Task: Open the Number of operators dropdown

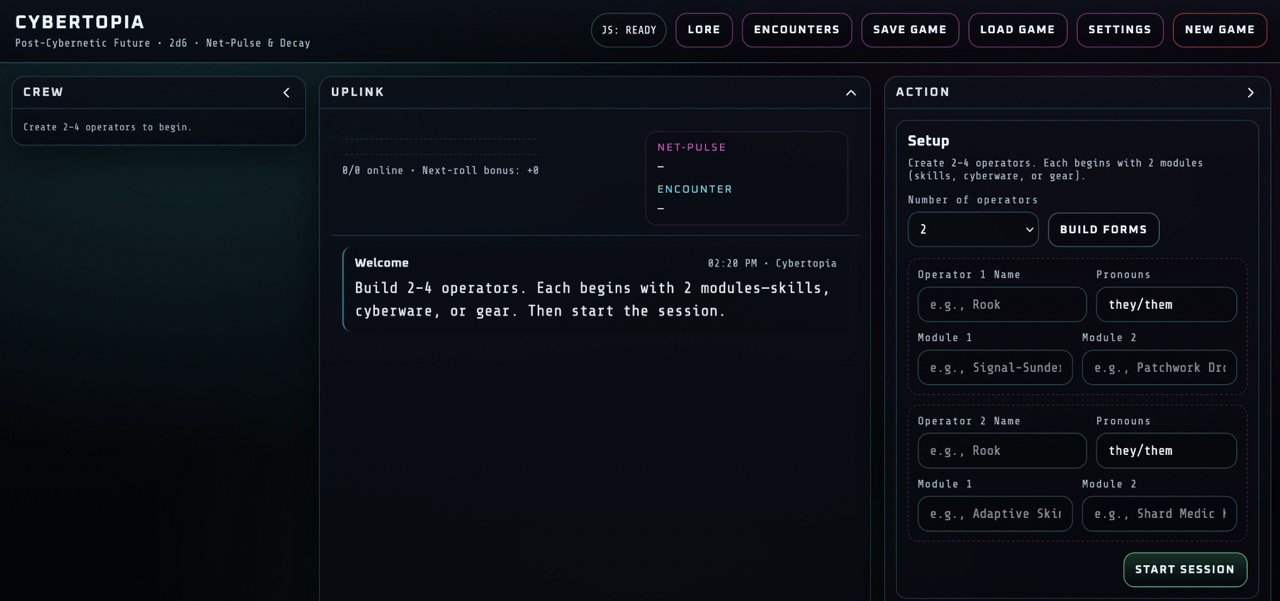Action: [972, 229]
